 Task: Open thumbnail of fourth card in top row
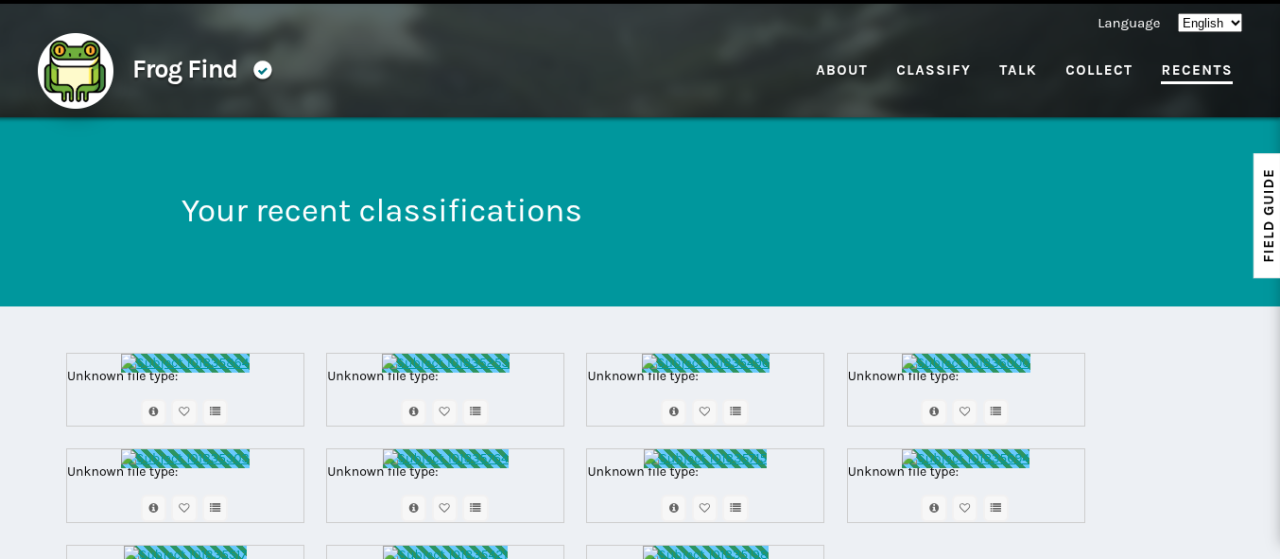pyautogui.click(x=966, y=363)
